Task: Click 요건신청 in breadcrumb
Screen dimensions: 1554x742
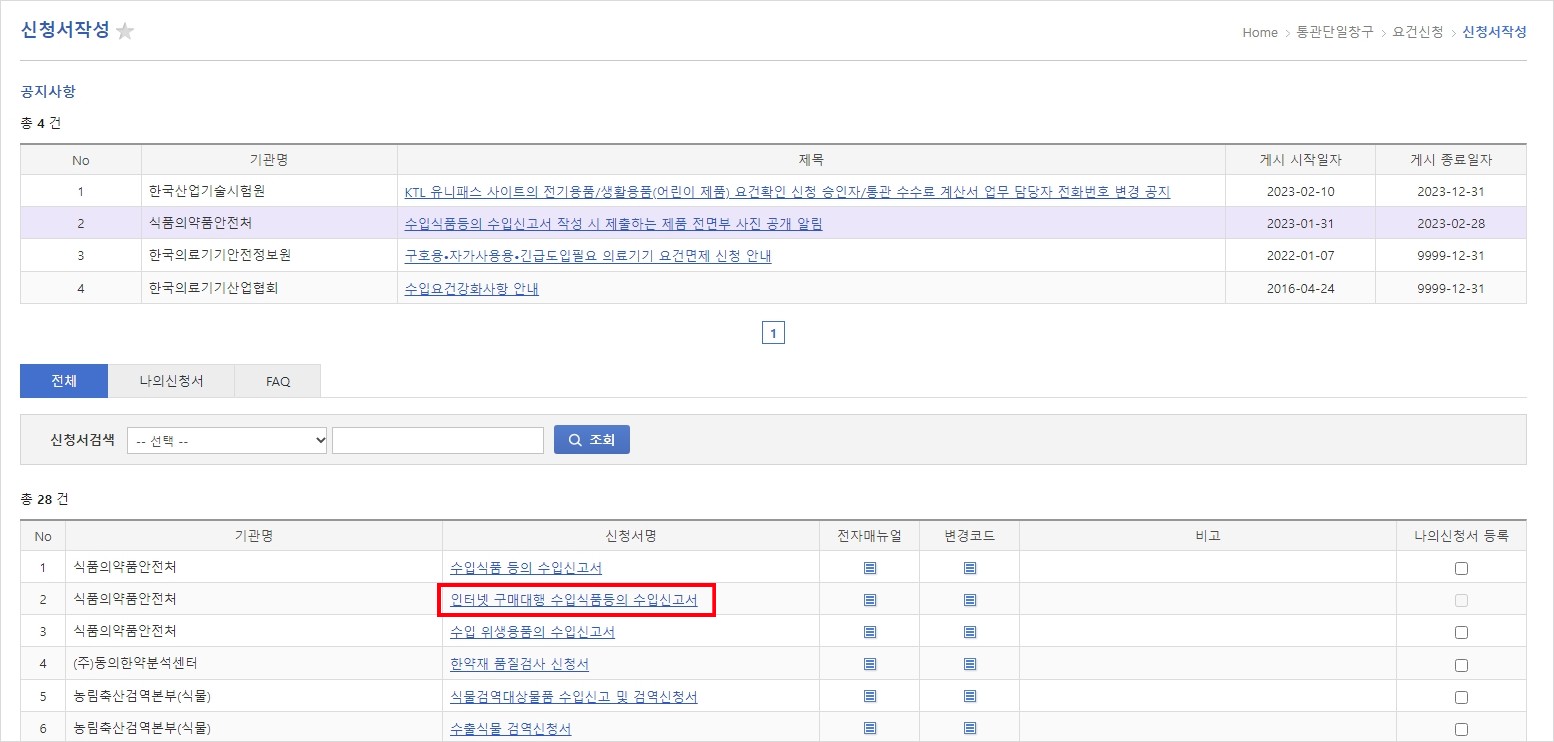Action: pyautogui.click(x=1418, y=33)
